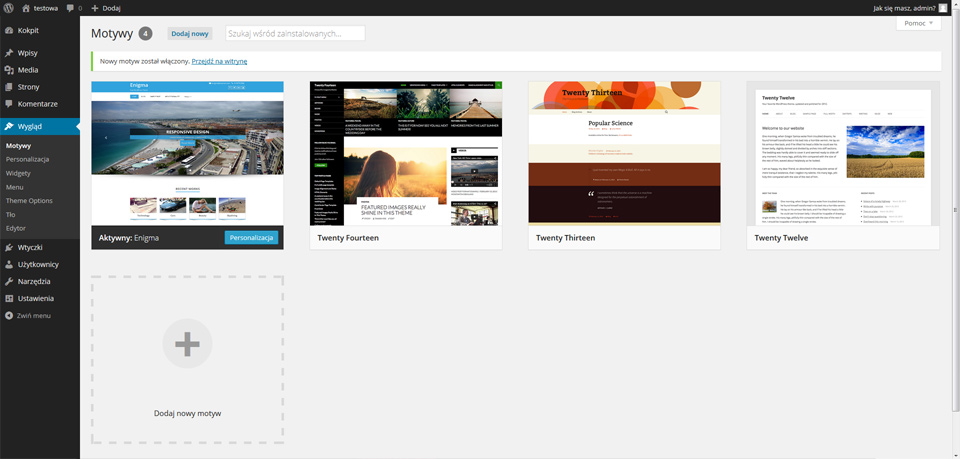Click the Wtyczki plugin icon
Screen dimensions: 960x459
click(x=9, y=248)
